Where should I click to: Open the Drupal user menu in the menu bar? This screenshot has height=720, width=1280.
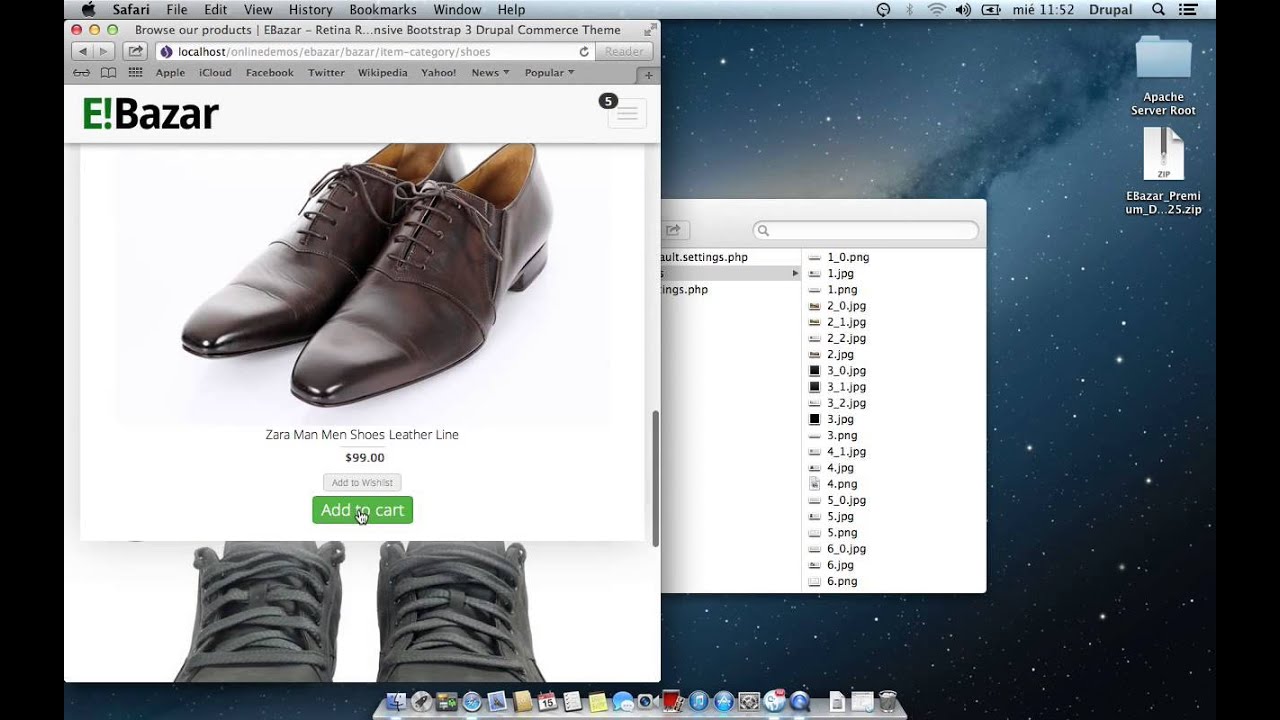coord(1110,10)
